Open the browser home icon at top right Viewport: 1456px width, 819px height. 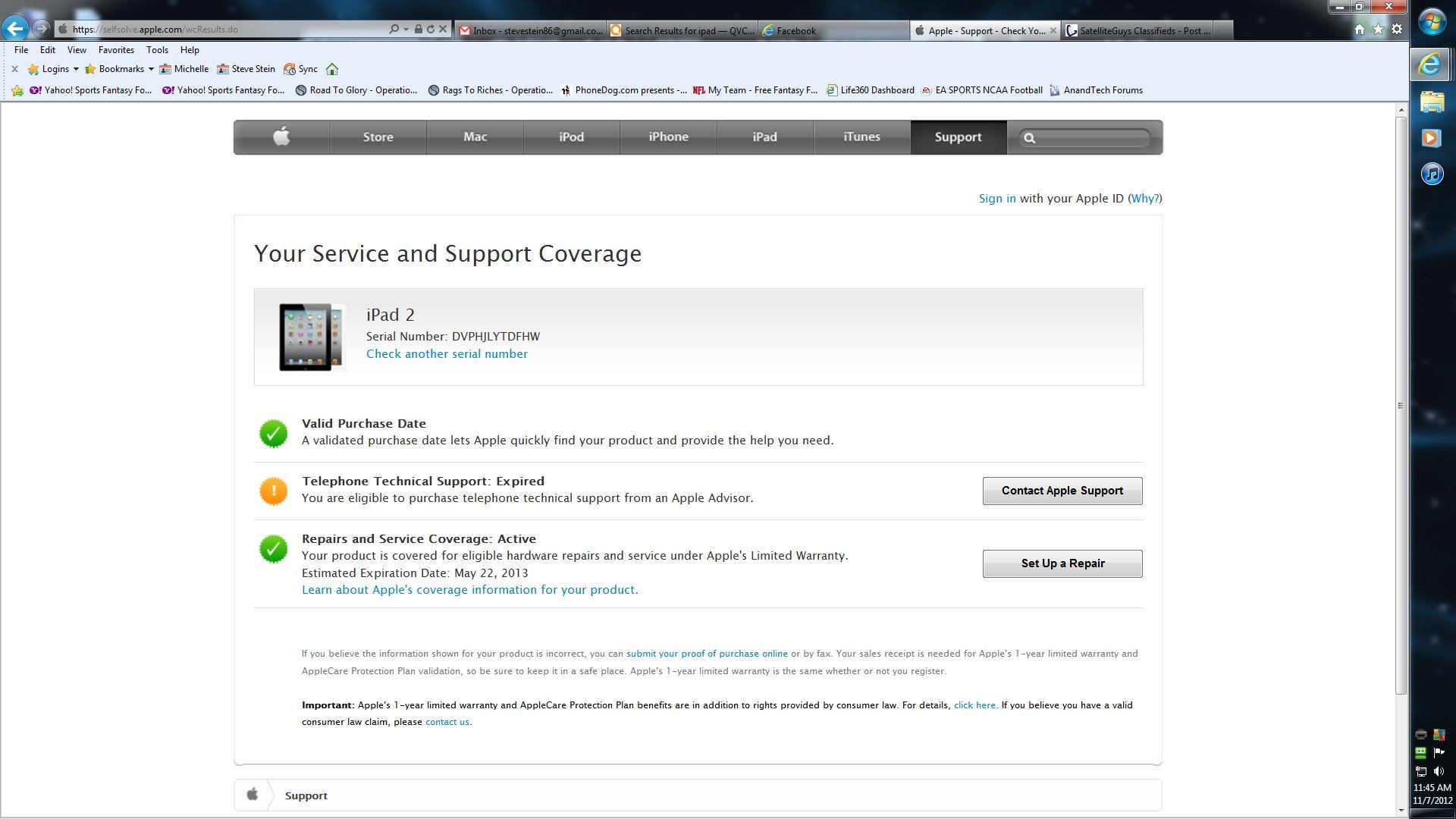point(1360,30)
